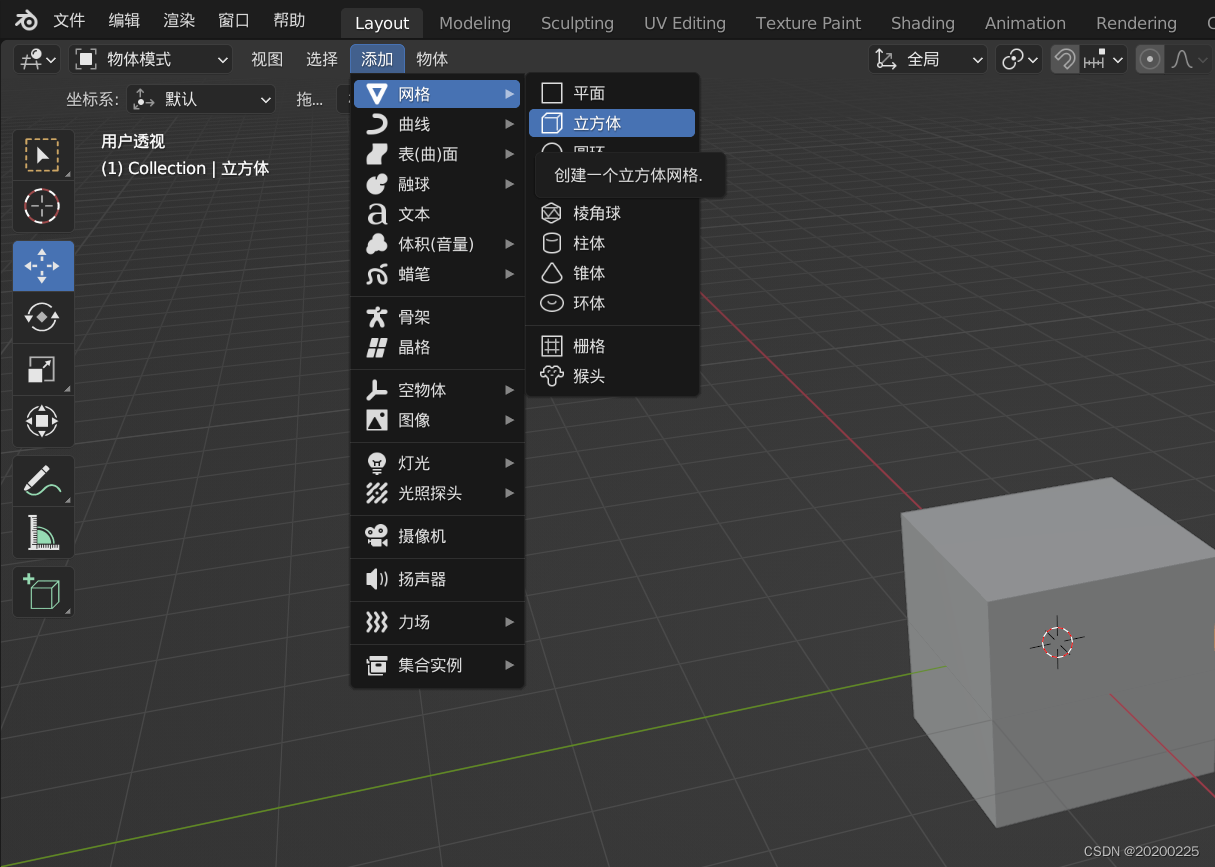The width and height of the screenshot is (1215, 867).
Task: Open the 选择 viewport menu
Action: click(x=322, y=60)
